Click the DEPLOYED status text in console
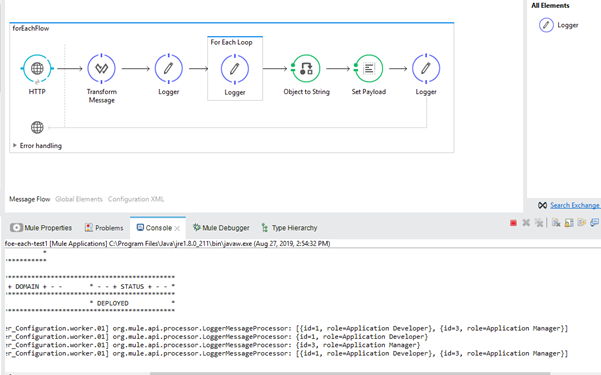 coord(113,303)
